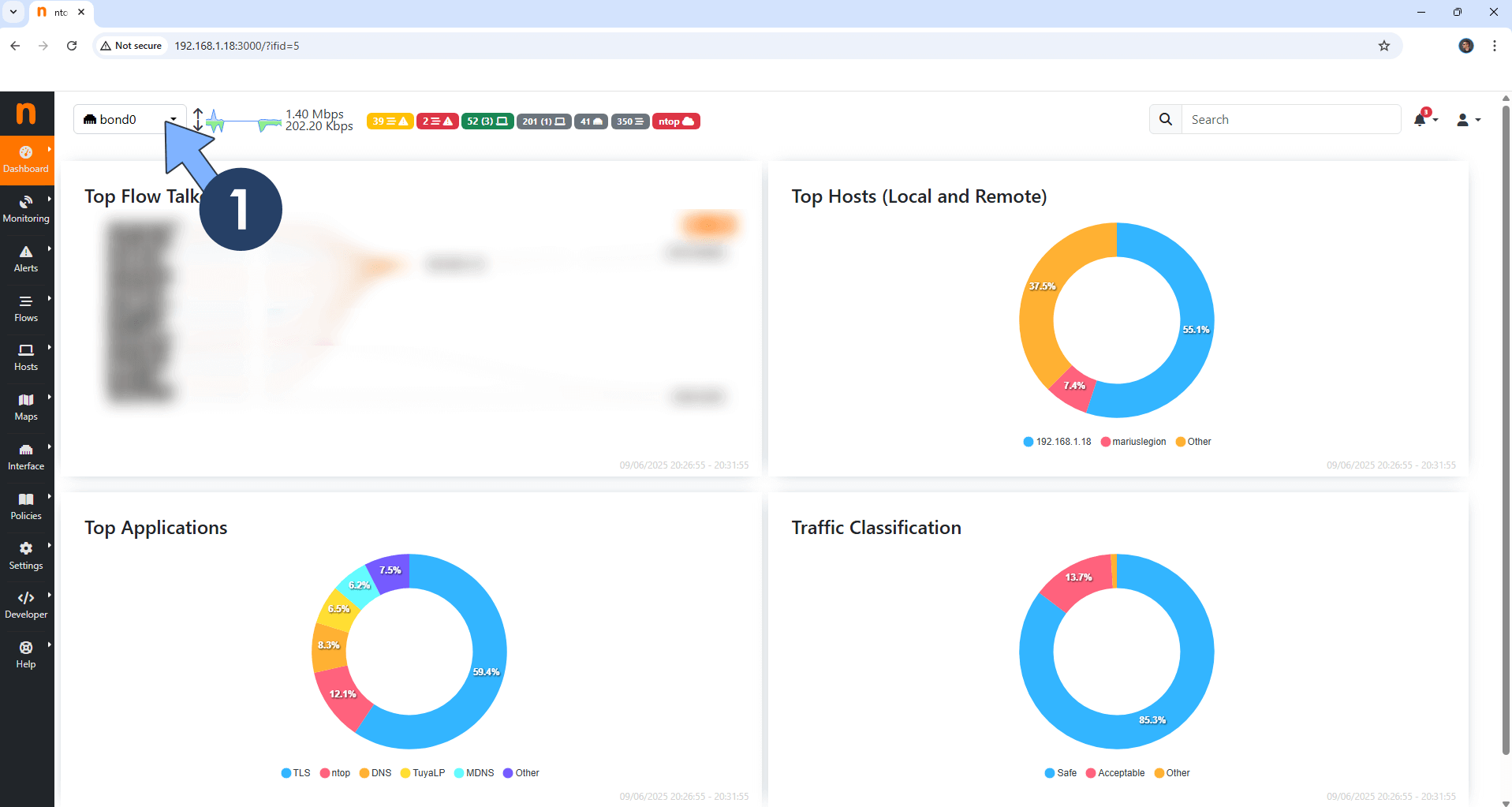1512x807 pixels.
Task: Click the upload/download traffic arrows icon
Action: pos(198,120)
